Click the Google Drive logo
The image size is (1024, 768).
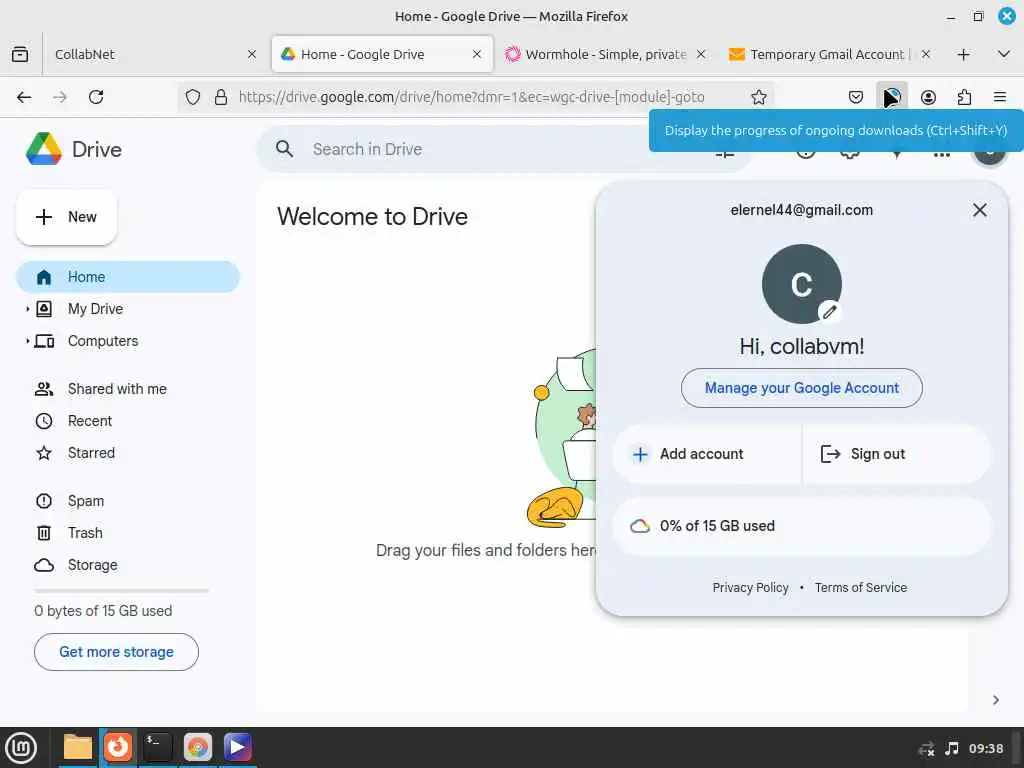[x=44, y=149]
